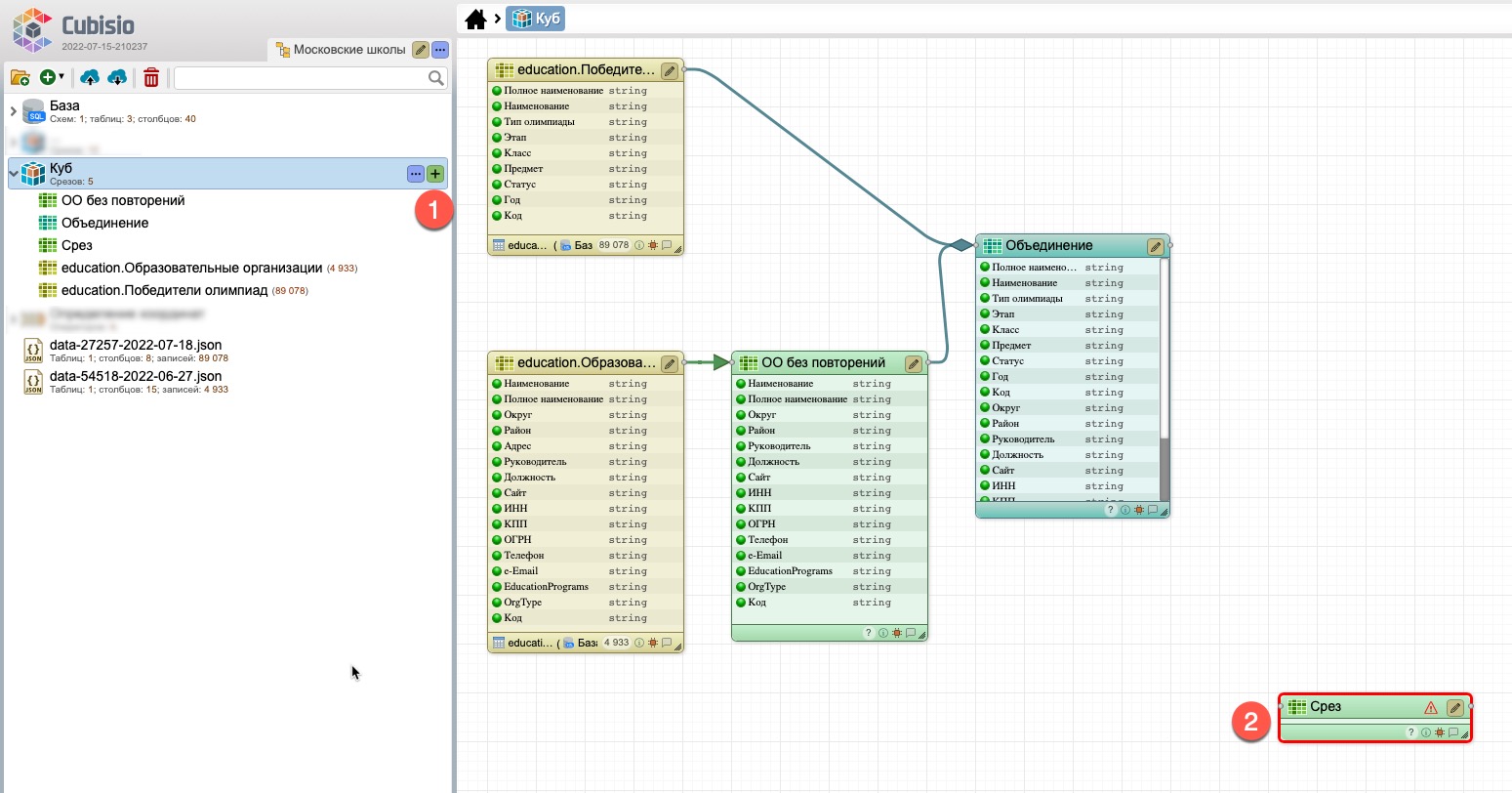Click the search input field
Screen dimensions: 1512x793
[301, 77]
